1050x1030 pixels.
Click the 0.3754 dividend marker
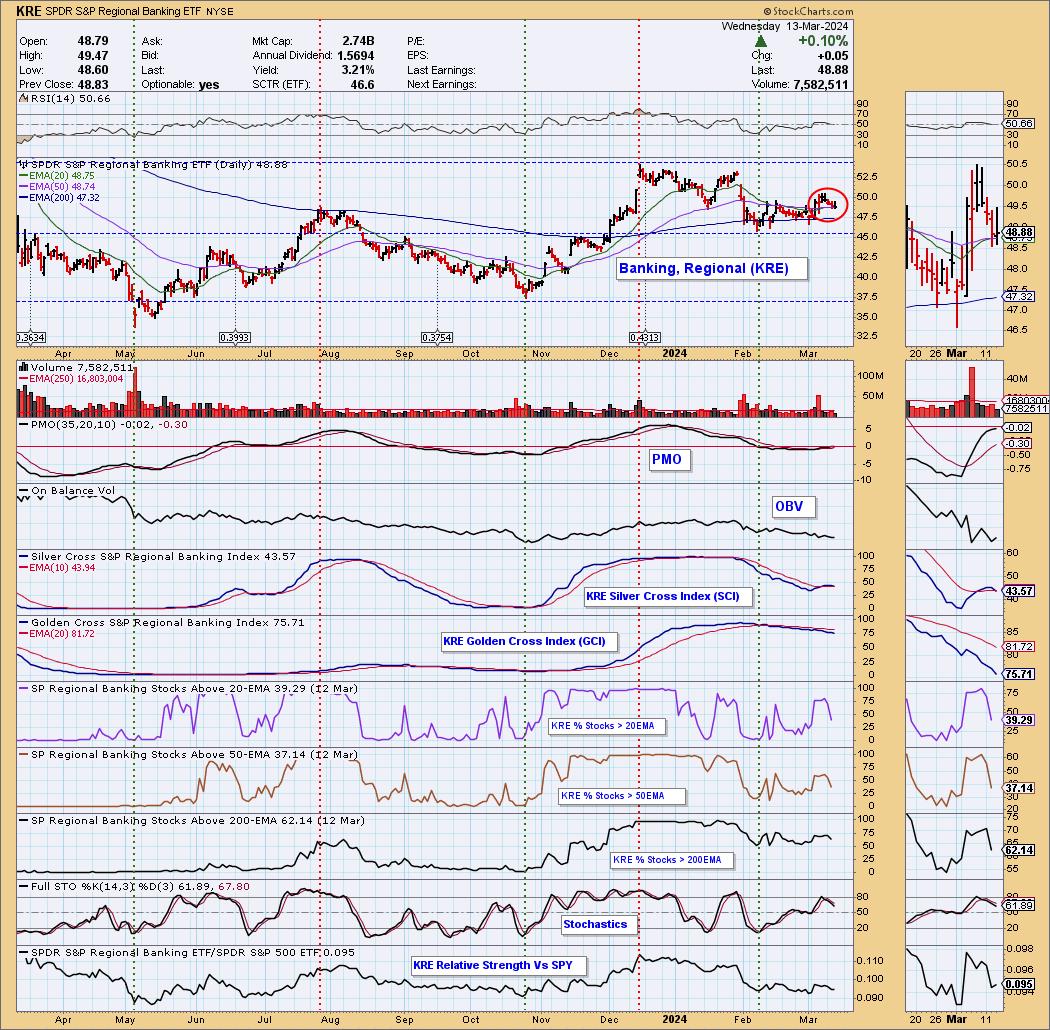coord(437,338)
